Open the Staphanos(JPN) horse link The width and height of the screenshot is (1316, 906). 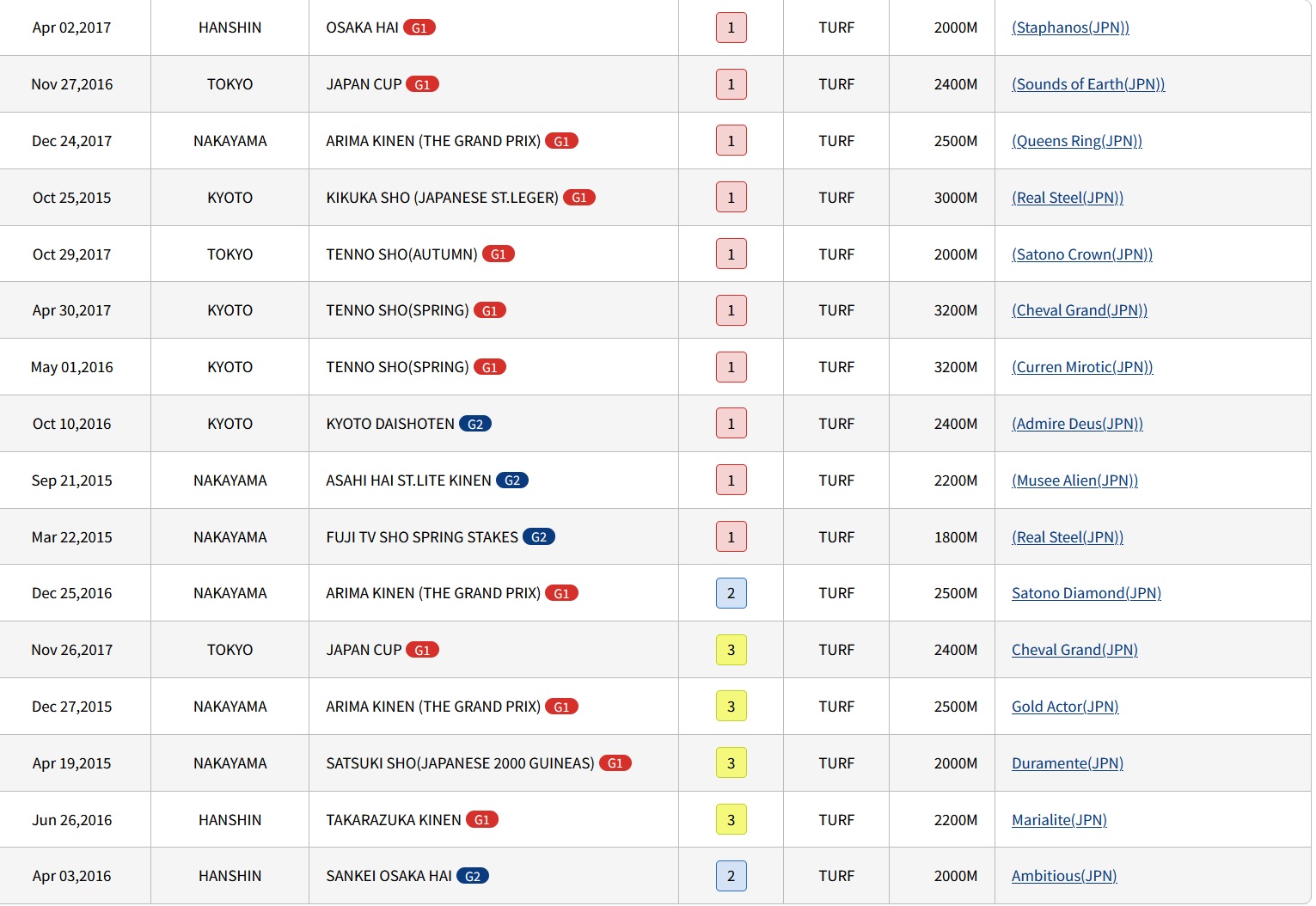tap(1070, 28)
